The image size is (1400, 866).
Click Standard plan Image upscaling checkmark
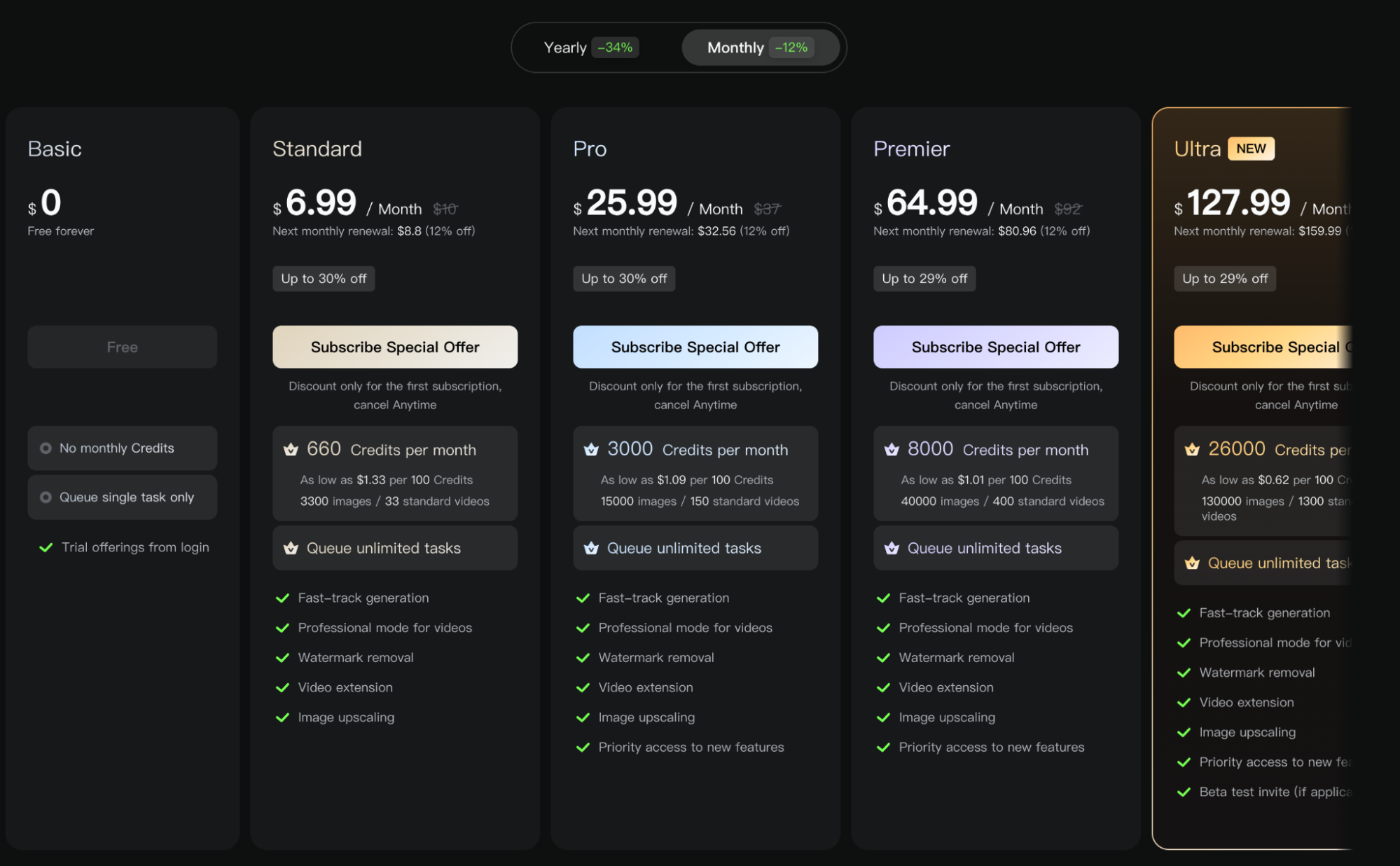[282, 717]
